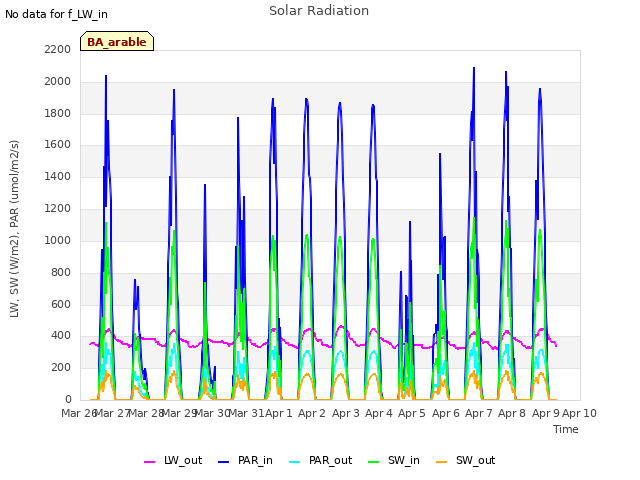
Task: Click the 800 y-axis value
Action: point(61,272)
